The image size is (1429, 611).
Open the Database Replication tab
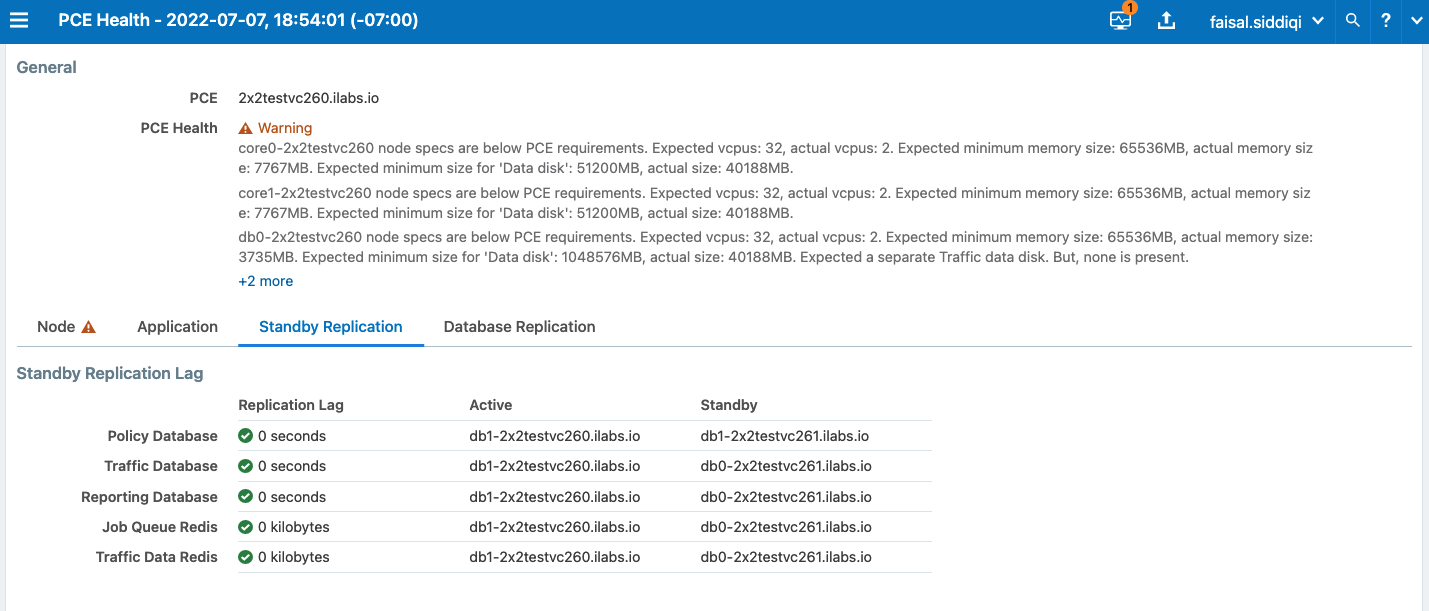pyautogui.click(x=519, y=326)
